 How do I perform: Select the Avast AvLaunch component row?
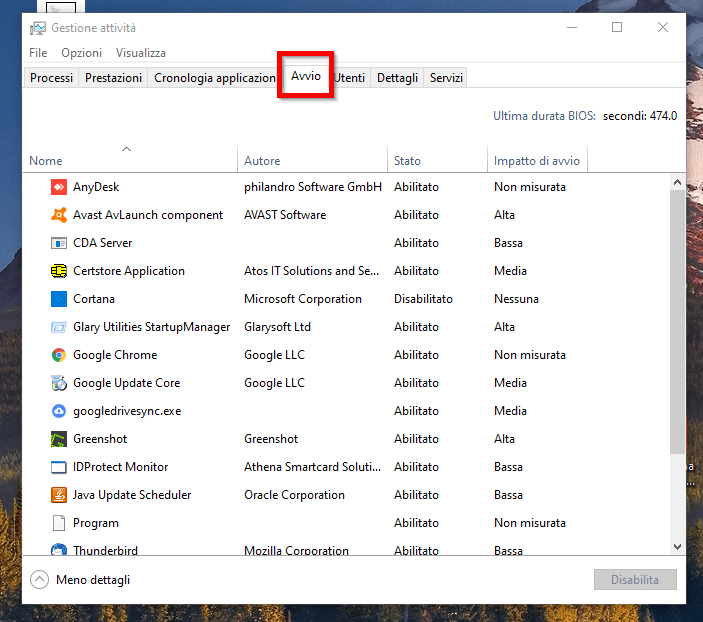tap(148, 215)
